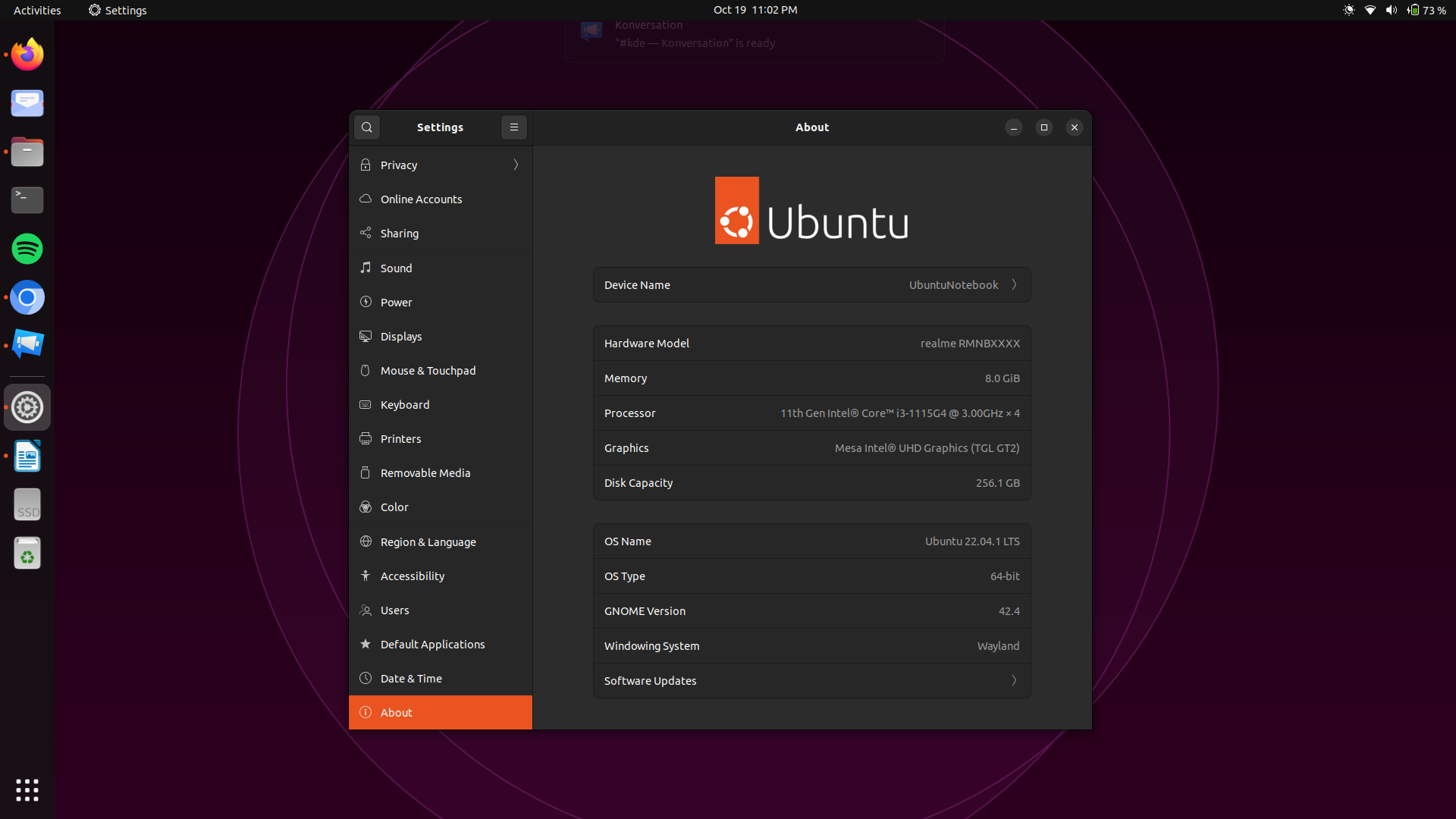Open the Device Name row chevron

click(x=1014, y=285)
